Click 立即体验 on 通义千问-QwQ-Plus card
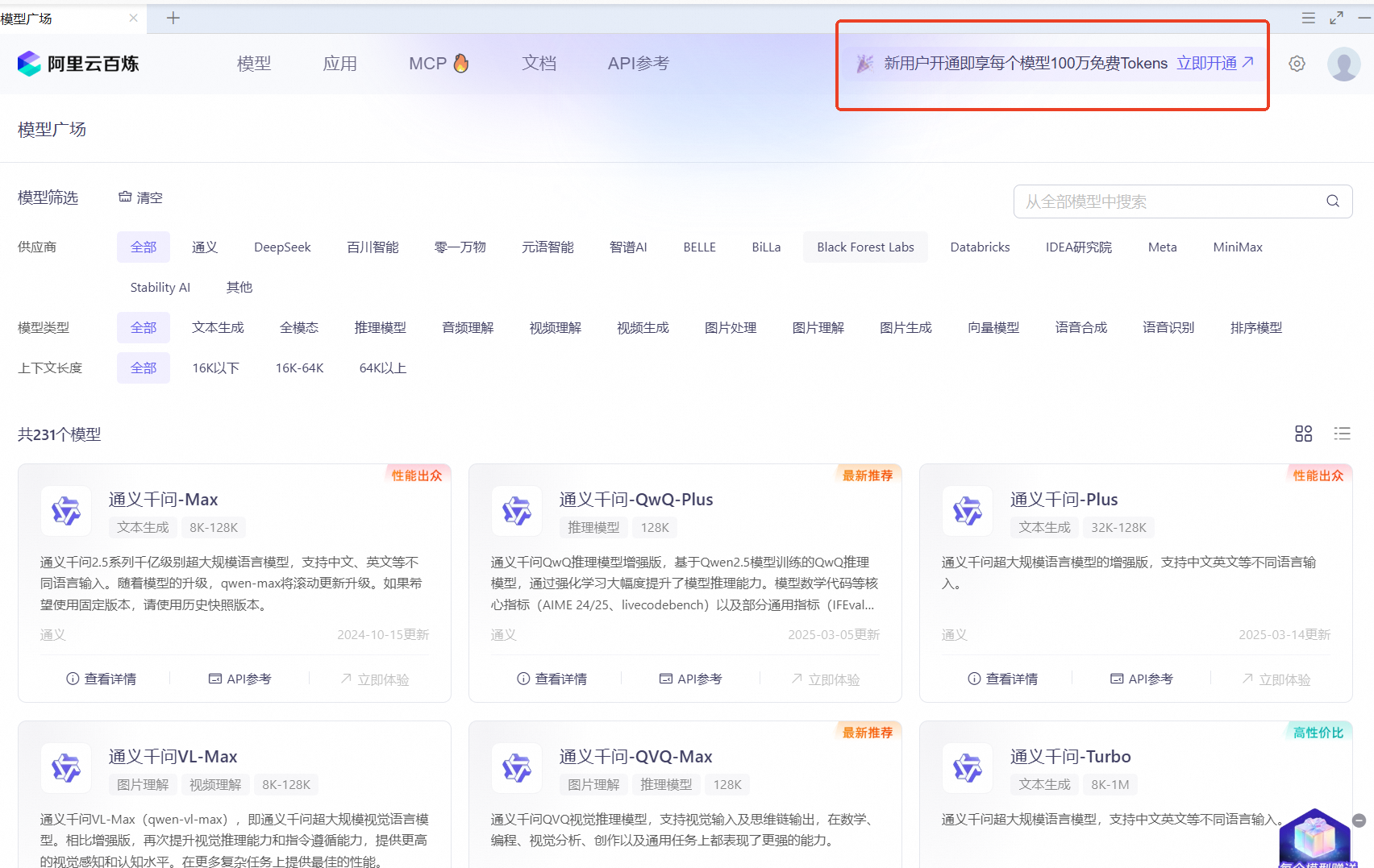 (826, 679)
